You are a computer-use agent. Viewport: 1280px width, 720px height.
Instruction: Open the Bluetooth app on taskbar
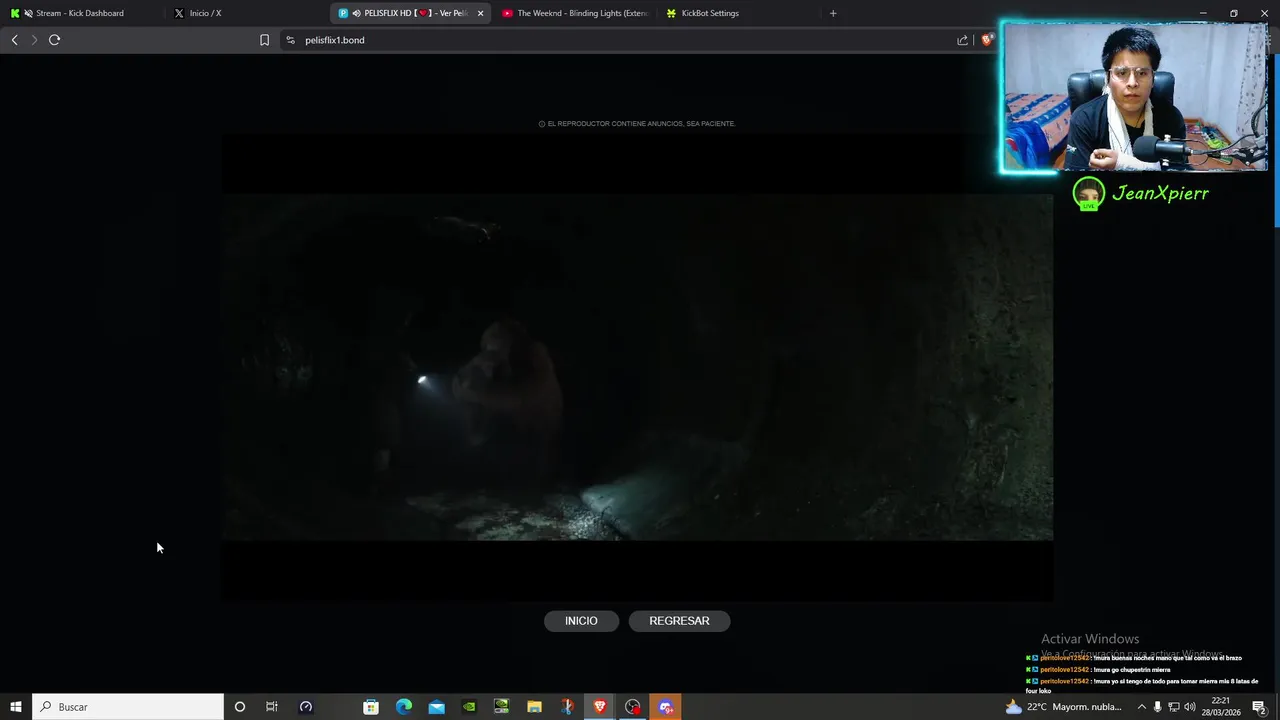[x=567, y=707]
